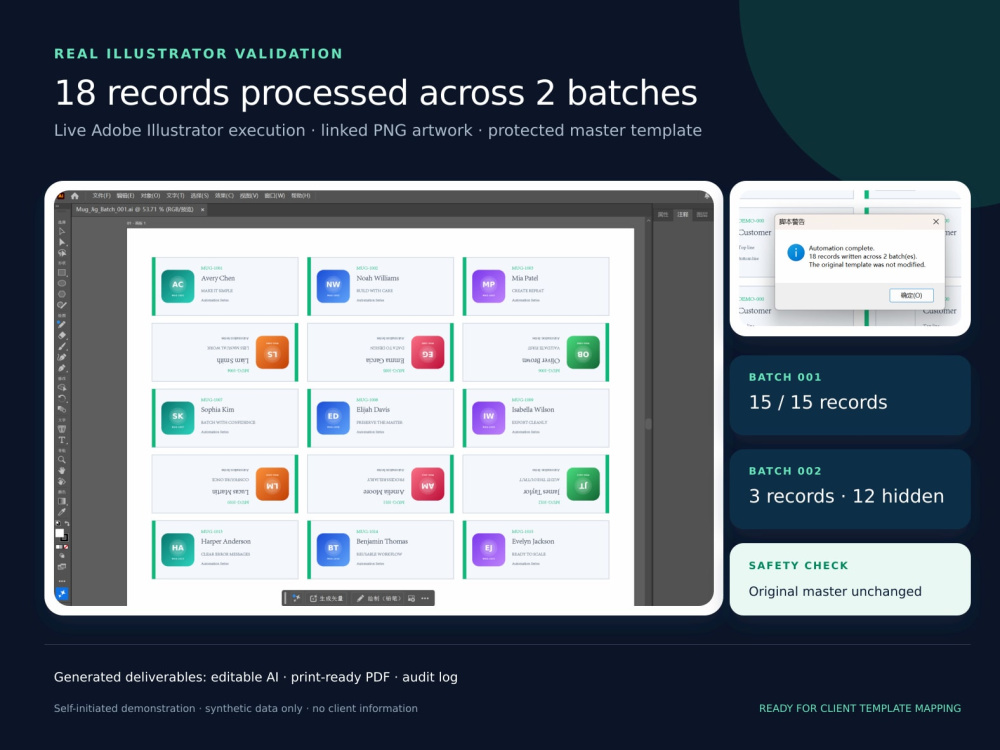Image resolution: width=1000 pixels, height=750 pixels.
Task: Click 生成矢量 in the contextual task bar
Action: click(x=327, y=598)
